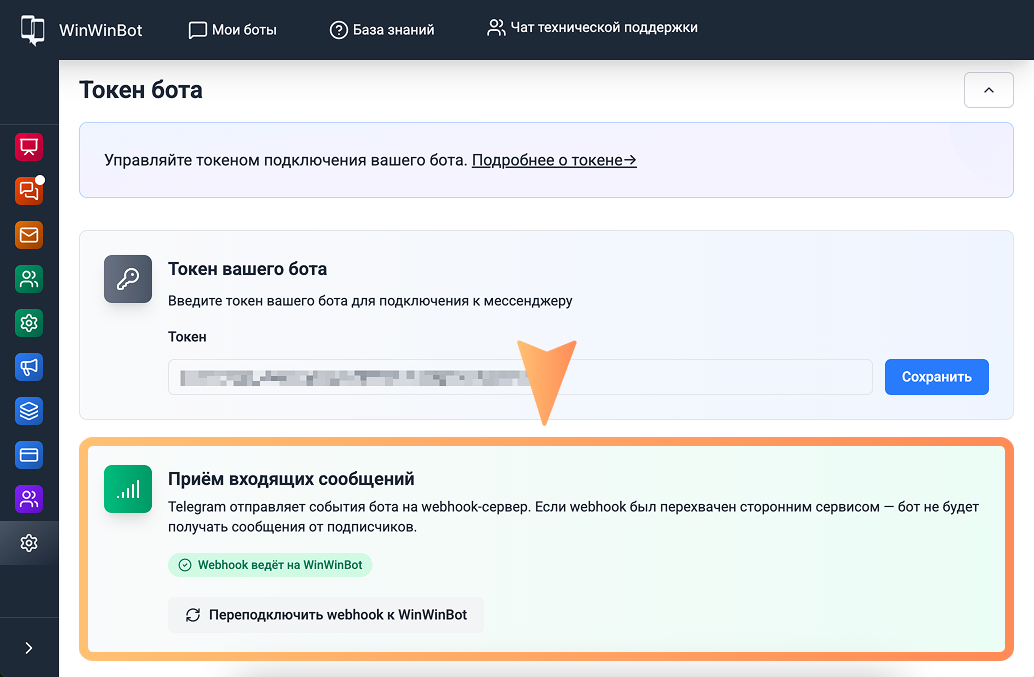Viewport: 1034px width, 677px height.
Task: Click WinWinBot brand name
Action: (x=101, y=30)
